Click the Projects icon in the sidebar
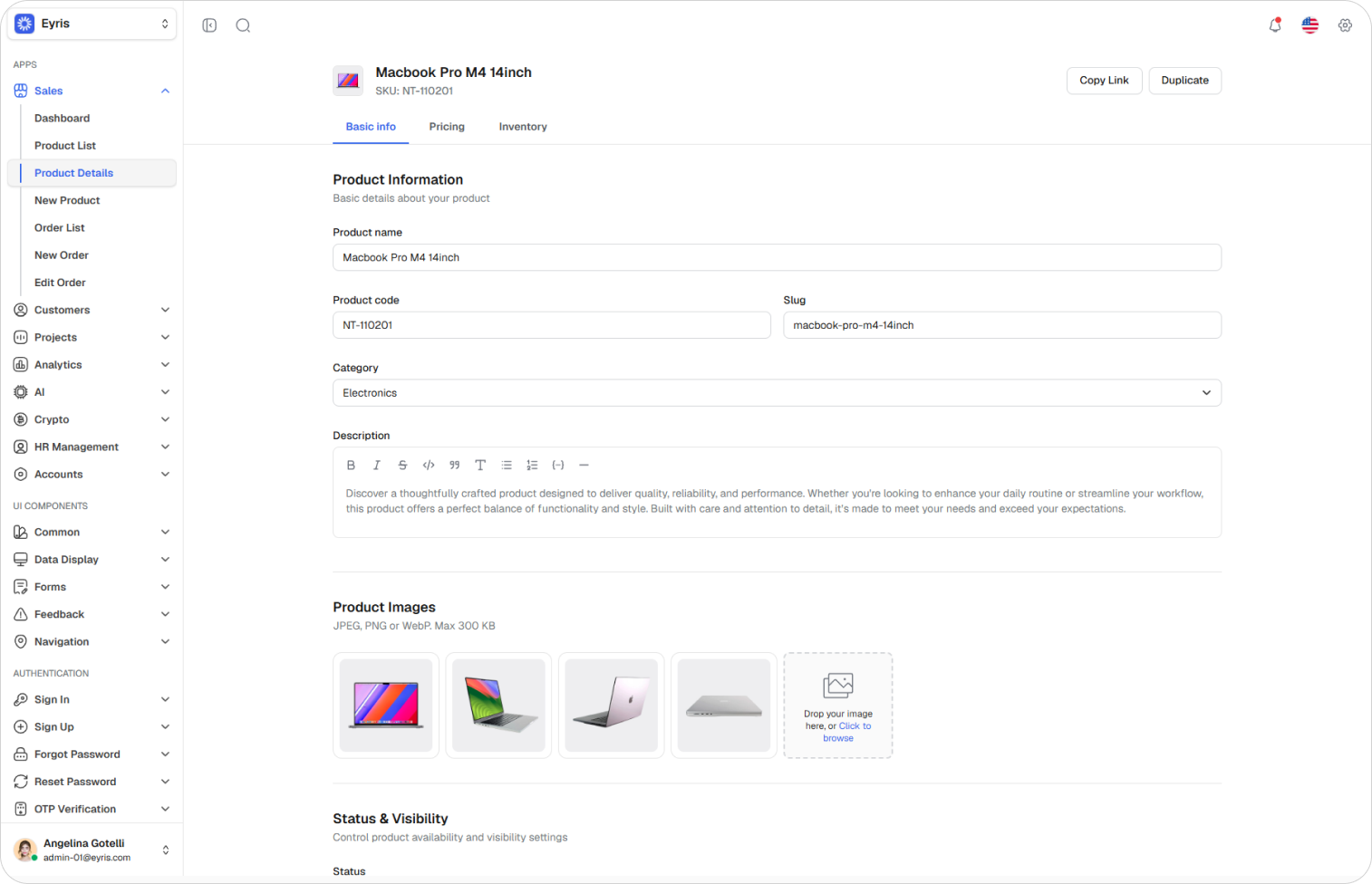Image resolution: width=1372 pixels, height=884 pixels. point(21,337)
